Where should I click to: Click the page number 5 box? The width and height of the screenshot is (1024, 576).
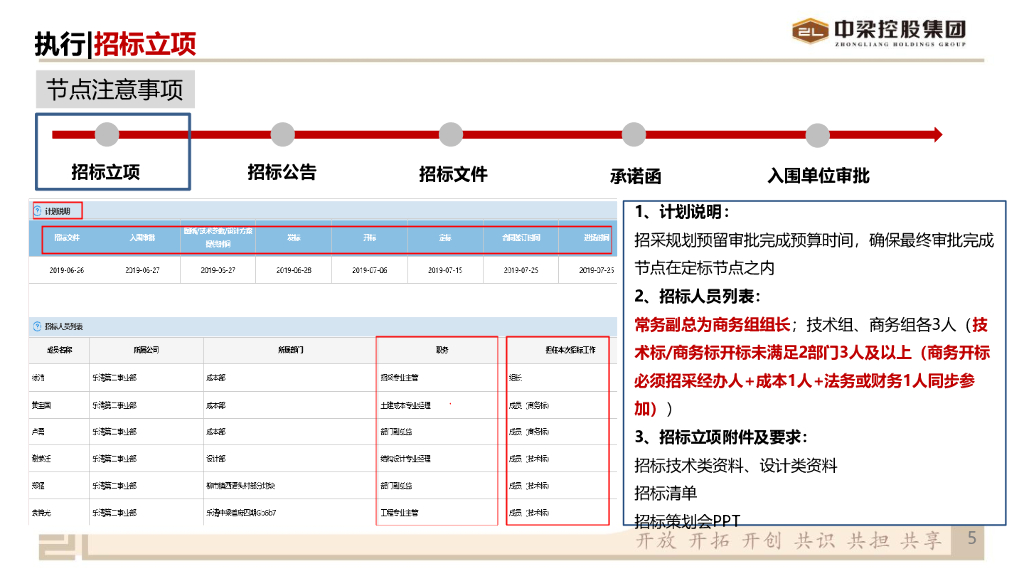[x=971, y=538]
